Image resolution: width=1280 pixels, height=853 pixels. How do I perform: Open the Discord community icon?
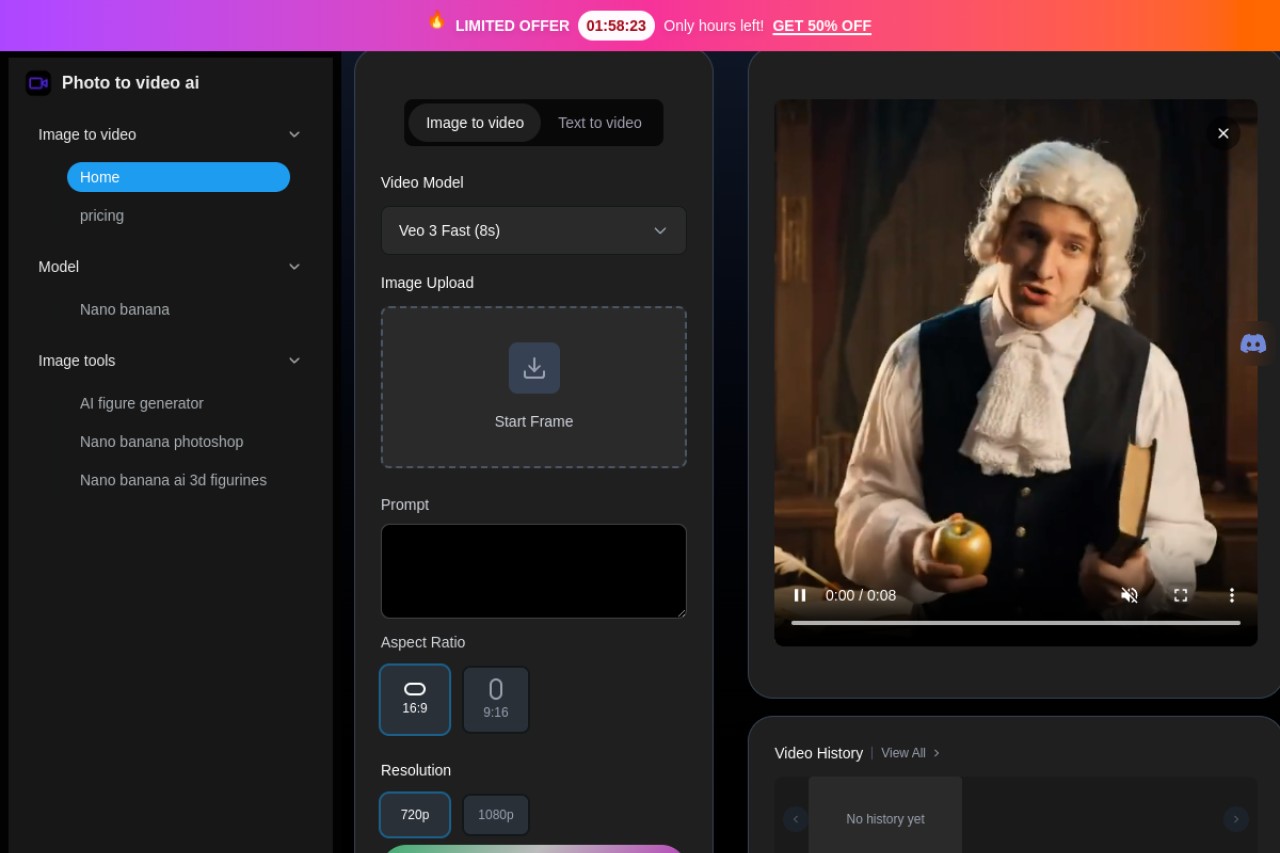pyautogui.click(x=1253, y=344)
